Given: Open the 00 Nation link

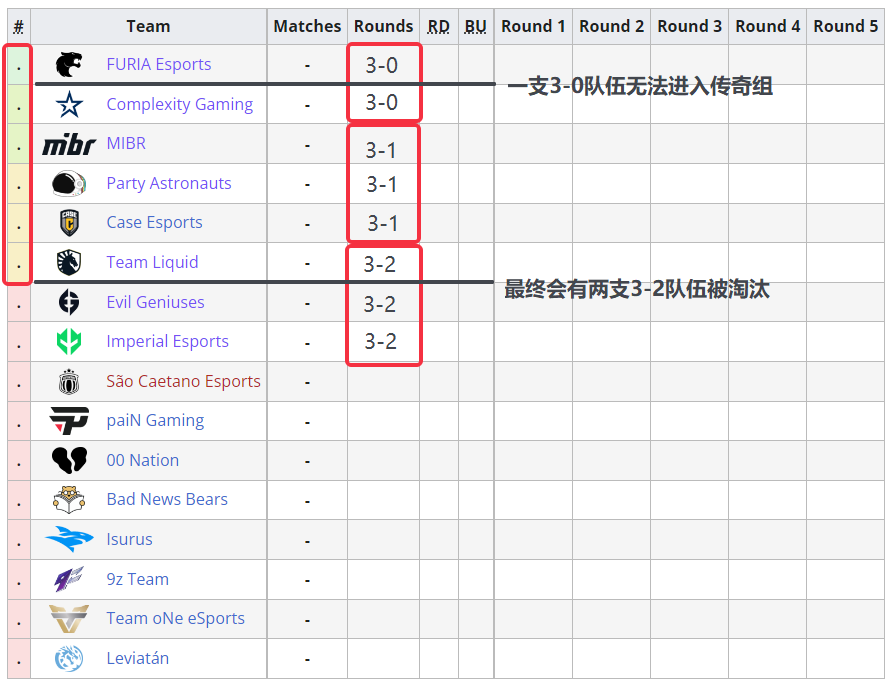Looking at the screenshot, I should [x=143, y=461].
